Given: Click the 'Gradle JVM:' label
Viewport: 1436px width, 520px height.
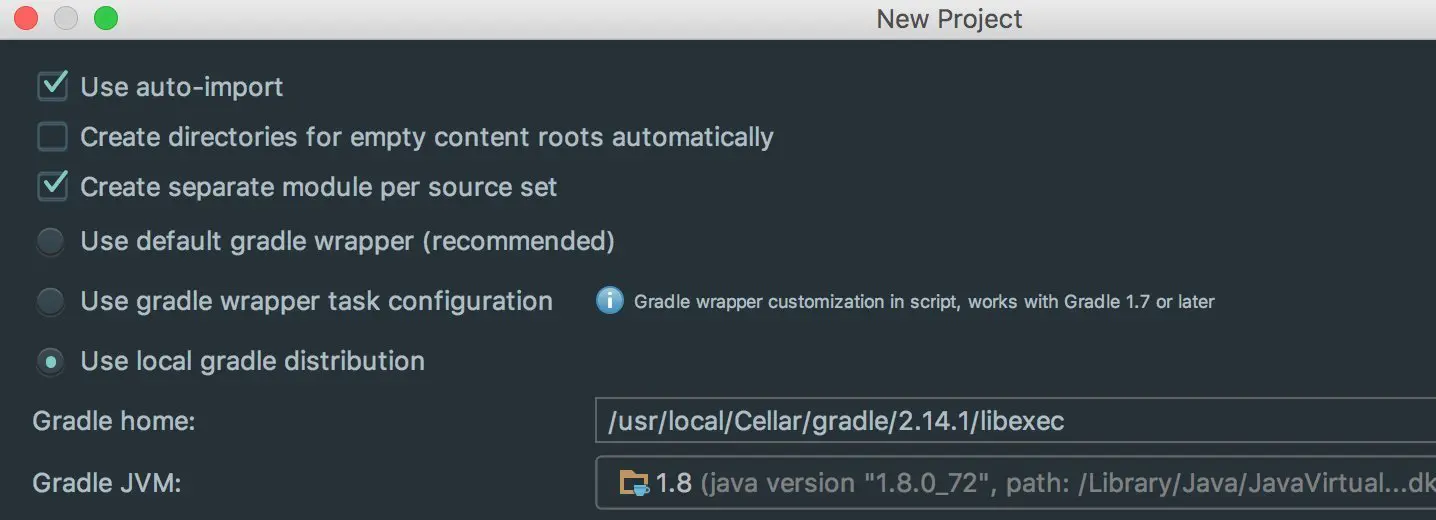Looking at the screenshot, I should pyautogui.click(x=107, y=484).
